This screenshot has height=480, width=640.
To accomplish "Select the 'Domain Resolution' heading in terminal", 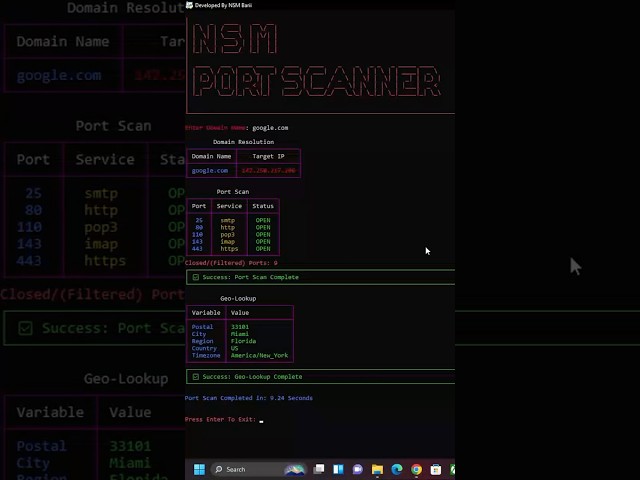I will click(243, 142).
